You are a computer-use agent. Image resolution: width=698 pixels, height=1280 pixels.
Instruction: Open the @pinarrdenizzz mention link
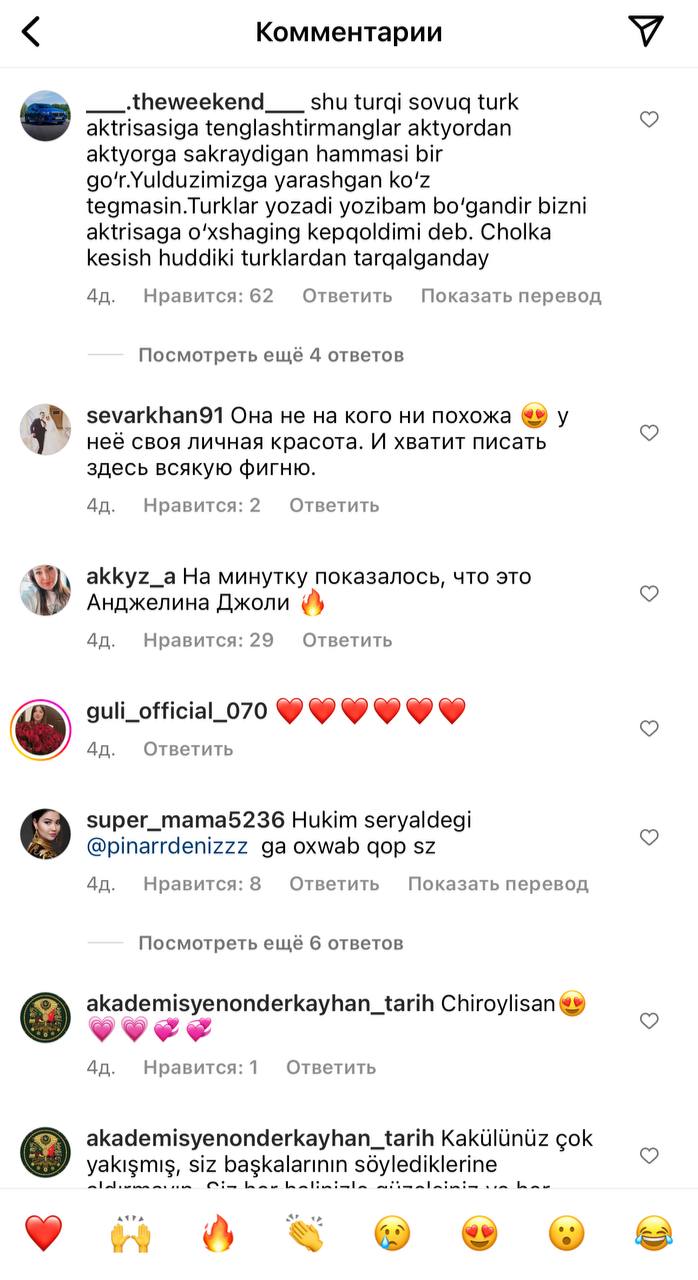pos(167,847)
